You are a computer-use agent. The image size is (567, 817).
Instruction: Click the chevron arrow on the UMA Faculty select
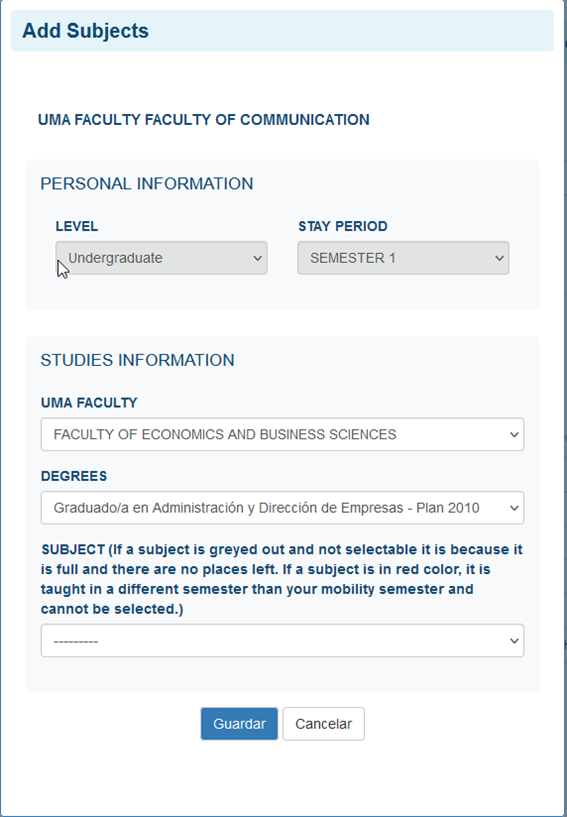pyautogui.click(x=514, y=435)
